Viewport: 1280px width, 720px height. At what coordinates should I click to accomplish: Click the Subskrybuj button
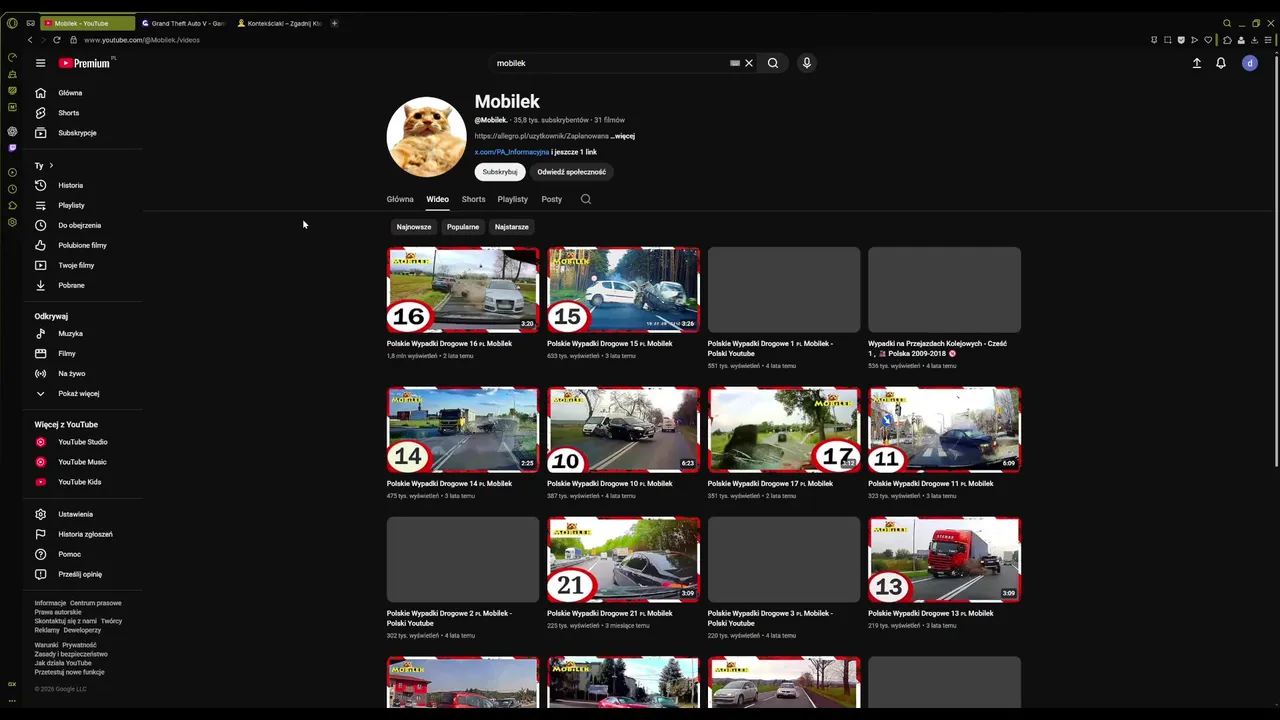[500, 172]
